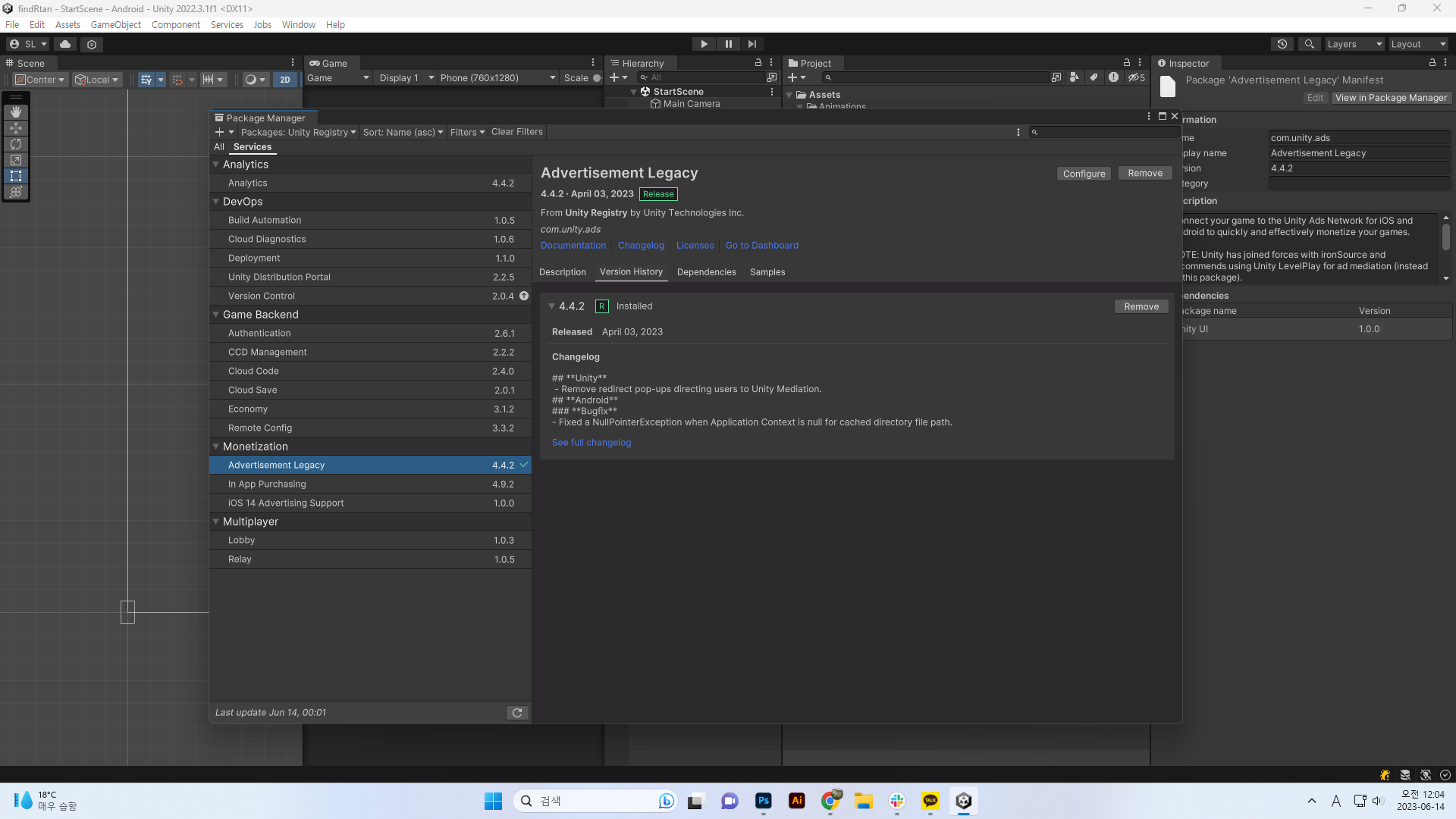Open the global search magnifier in toolbar
The height and width of the screenshot is (819, 1456).
pos(1309,44)
